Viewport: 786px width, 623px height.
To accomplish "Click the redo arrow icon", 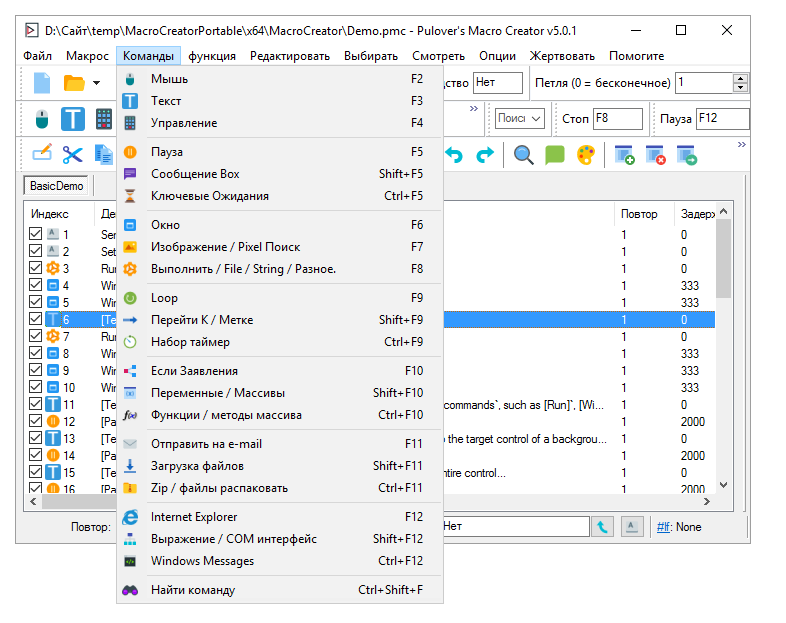I will (x=485, y=155).
